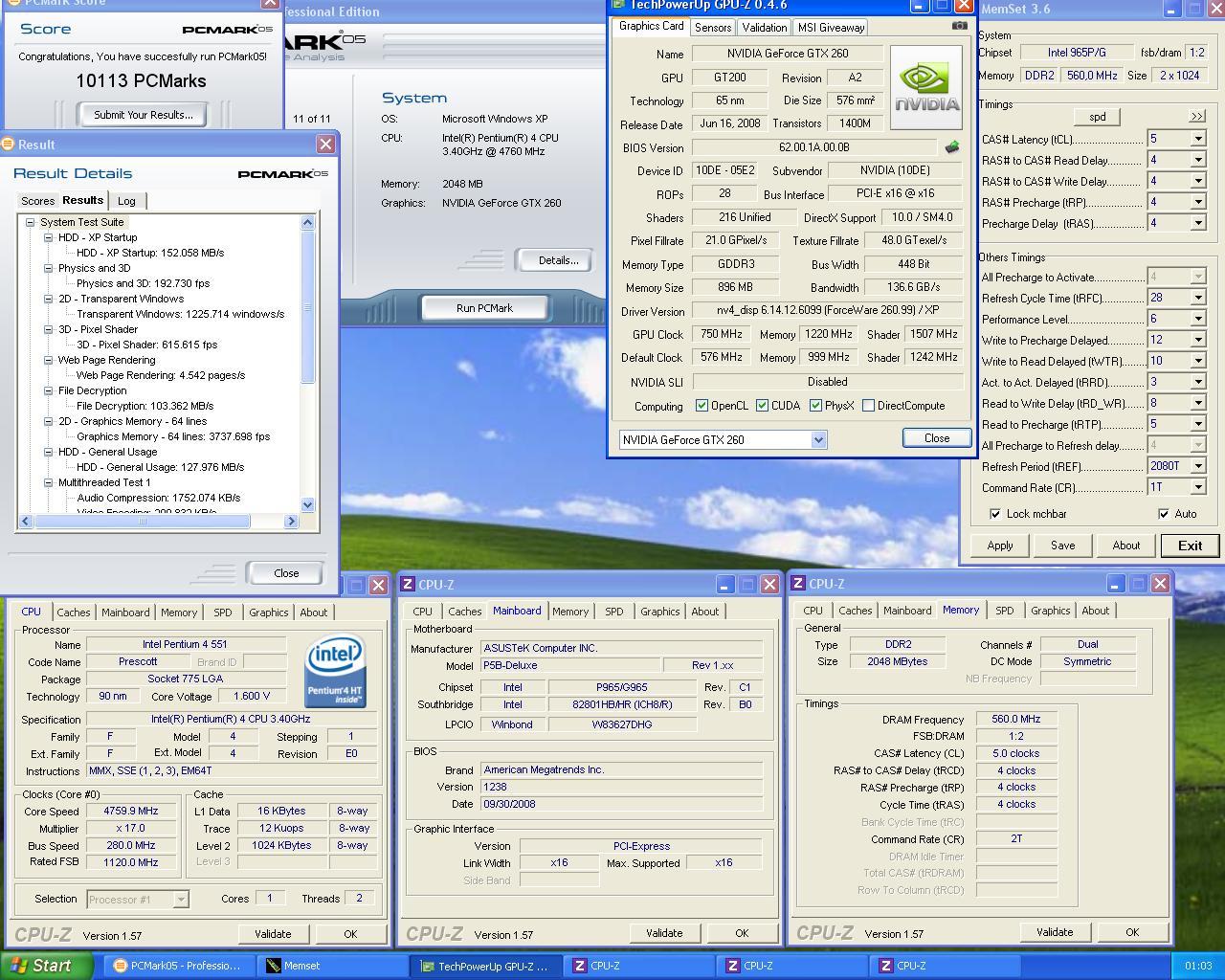
Task: Open Command Rate (CR) dropdown in MemSet
Action: (x=1197, y=487)
